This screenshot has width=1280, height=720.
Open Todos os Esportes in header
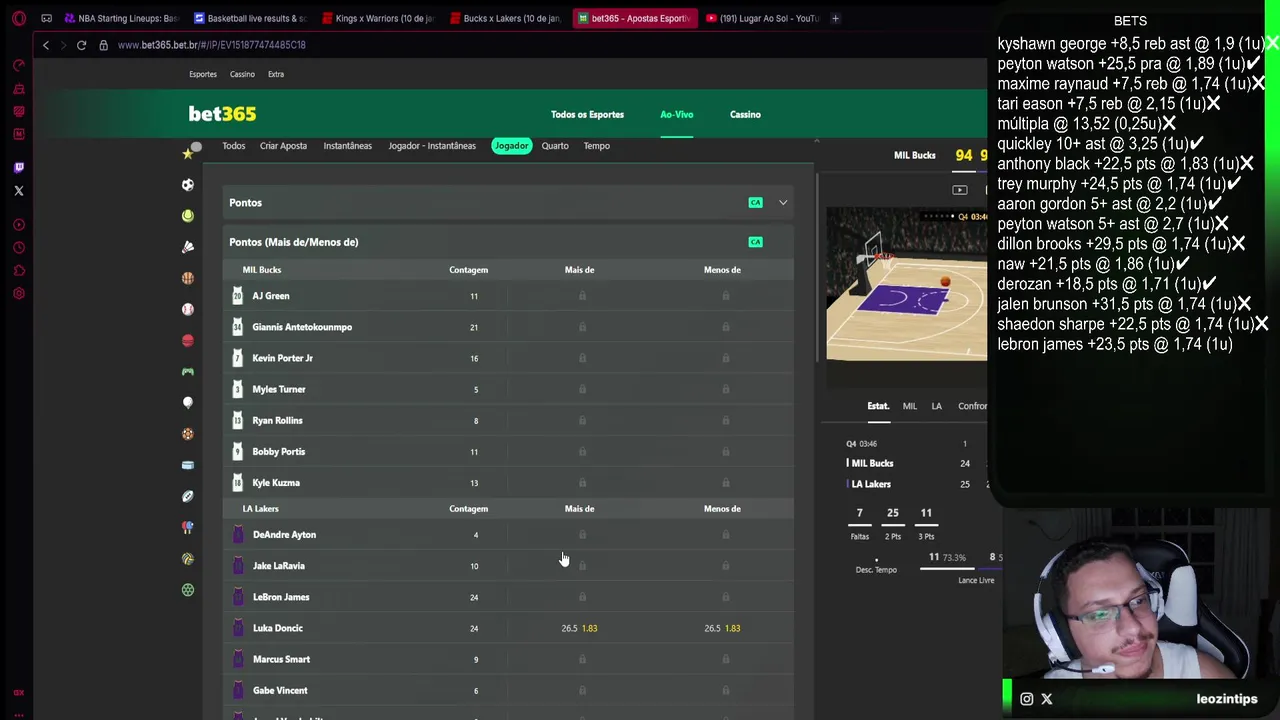[x=587, y=115]
